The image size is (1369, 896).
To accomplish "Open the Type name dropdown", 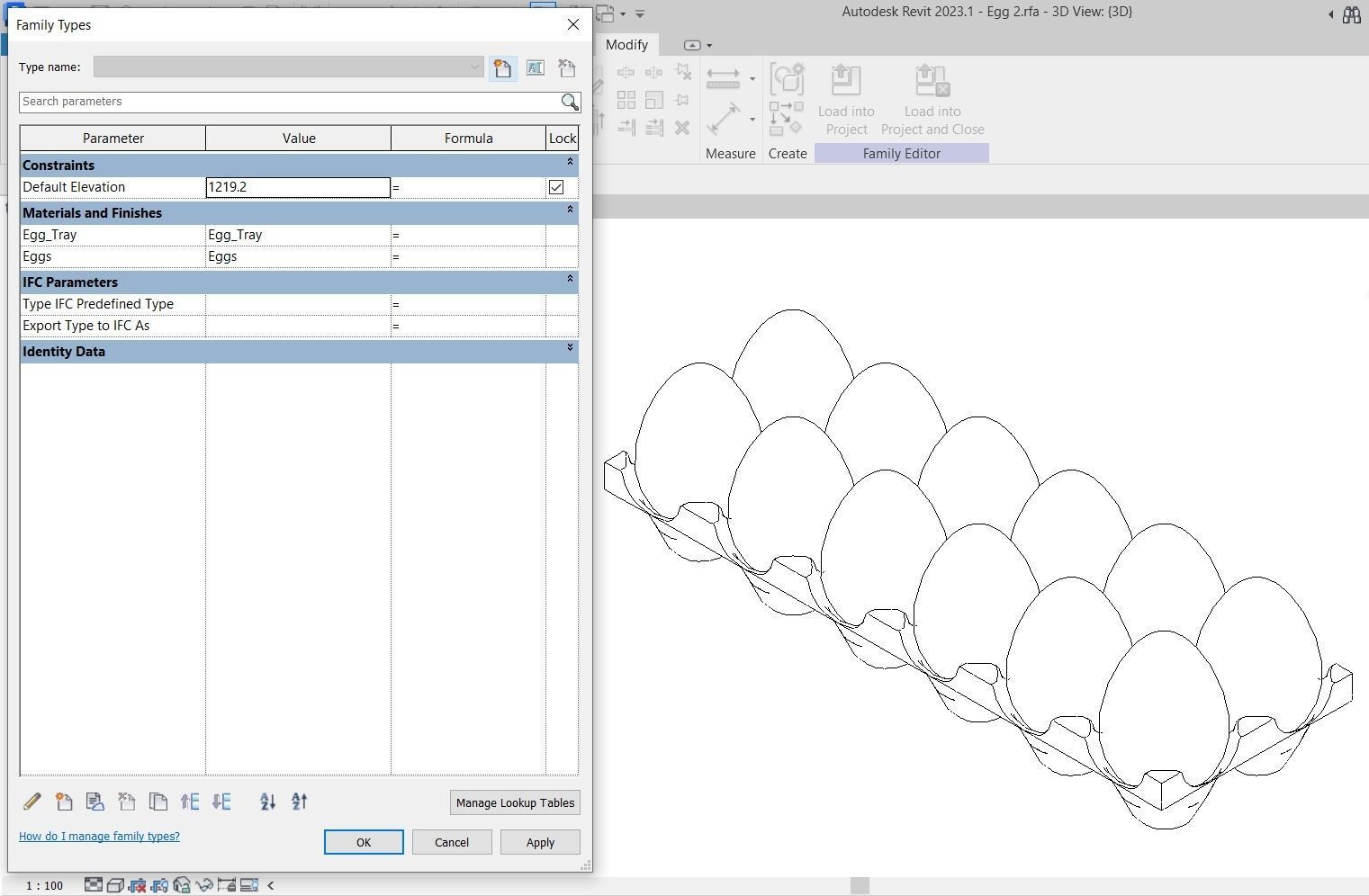I will (474, 67).
